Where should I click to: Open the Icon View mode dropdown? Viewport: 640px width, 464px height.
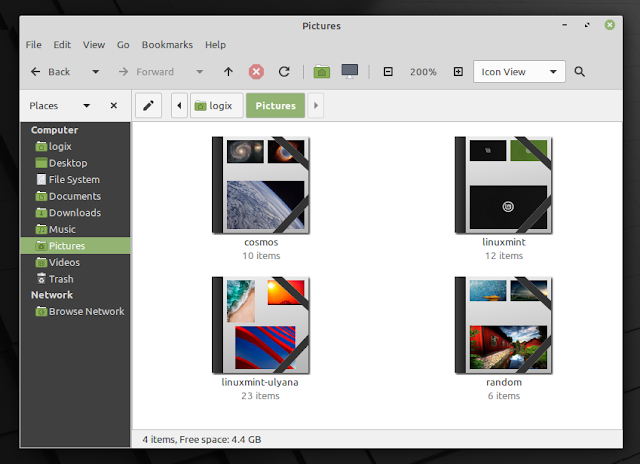click(519, 72)
